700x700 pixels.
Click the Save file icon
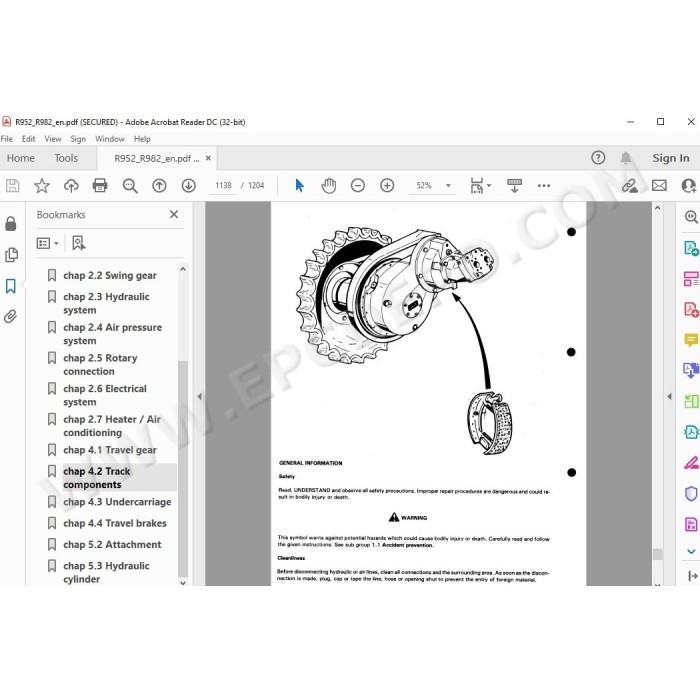[x=12, y=185]
